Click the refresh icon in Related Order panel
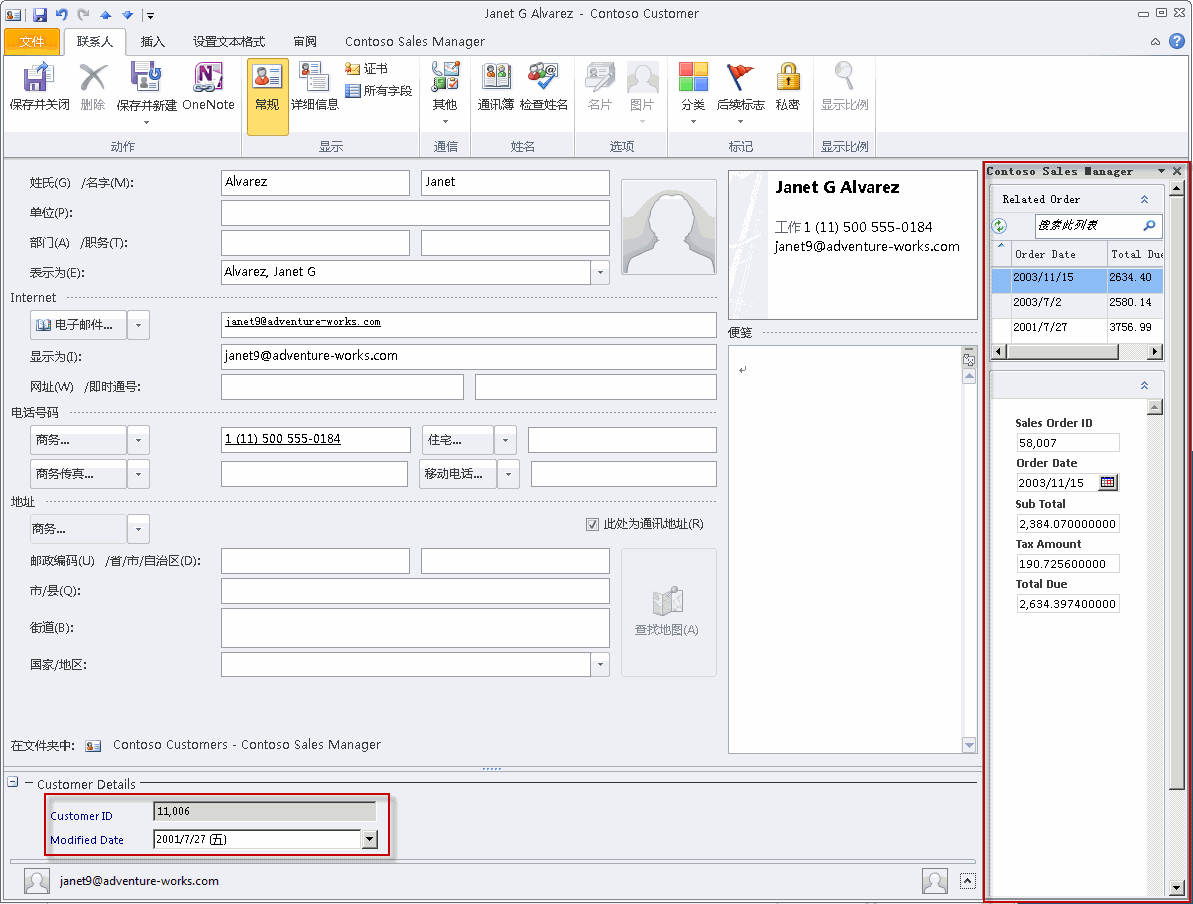This screenshot has width=1193, height=904. click(x=998, y=225)
